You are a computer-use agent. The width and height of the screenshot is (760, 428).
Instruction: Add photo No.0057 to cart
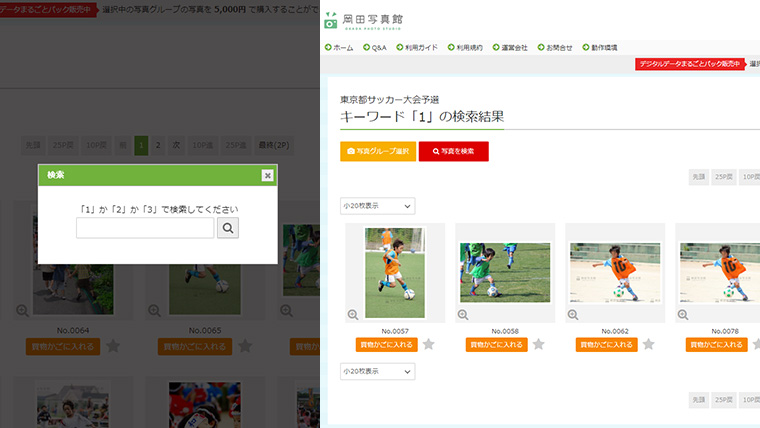coord(386,345)
